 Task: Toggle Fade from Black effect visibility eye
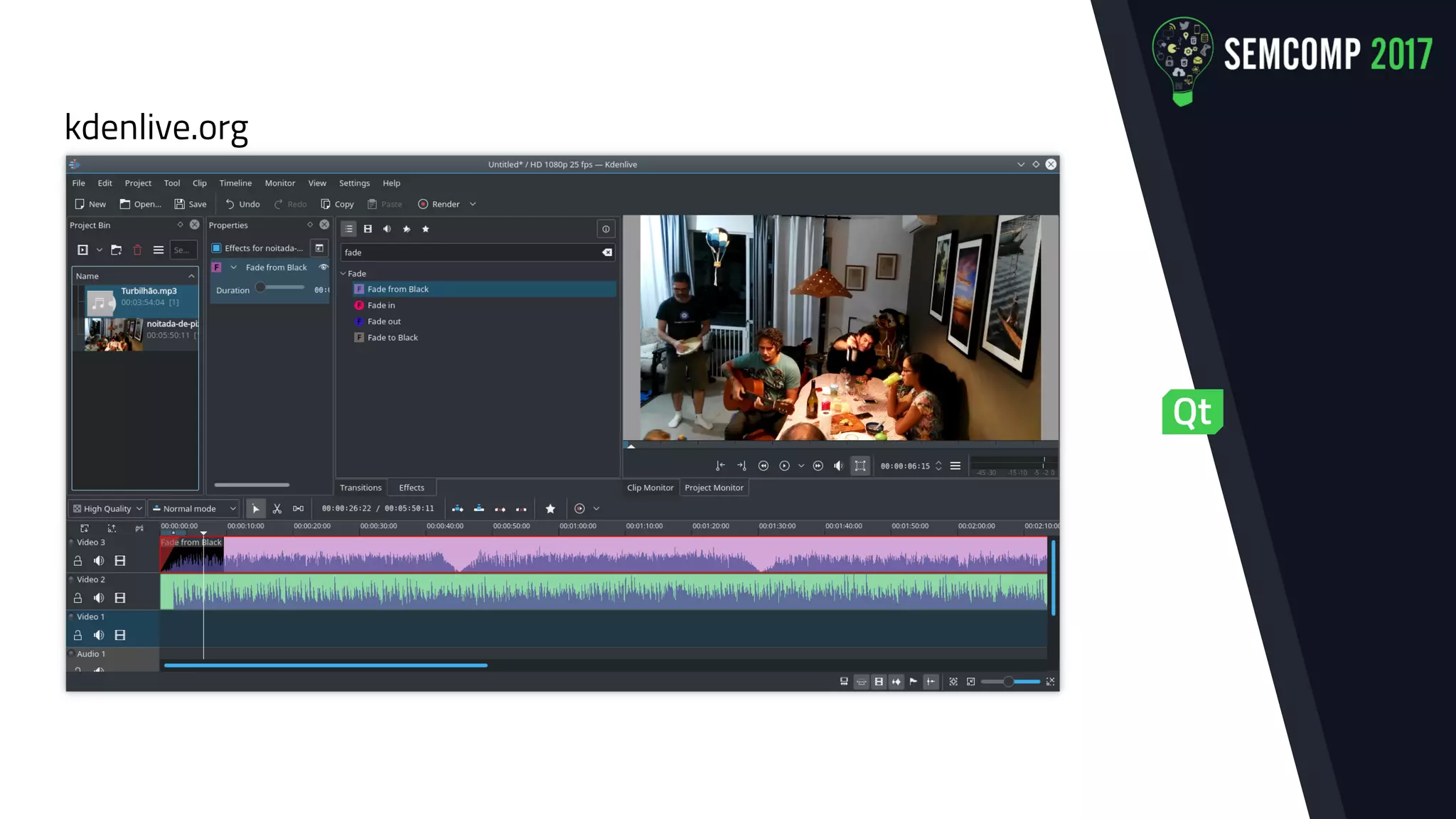tap(323, 267)
